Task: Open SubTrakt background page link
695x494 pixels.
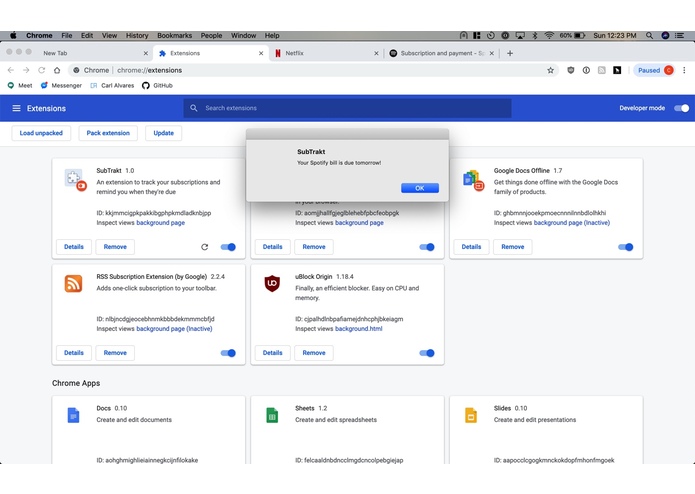Action: 160,222
